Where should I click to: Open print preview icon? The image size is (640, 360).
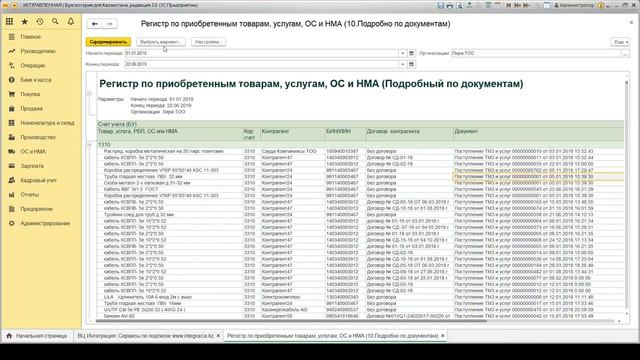(459, 5)
